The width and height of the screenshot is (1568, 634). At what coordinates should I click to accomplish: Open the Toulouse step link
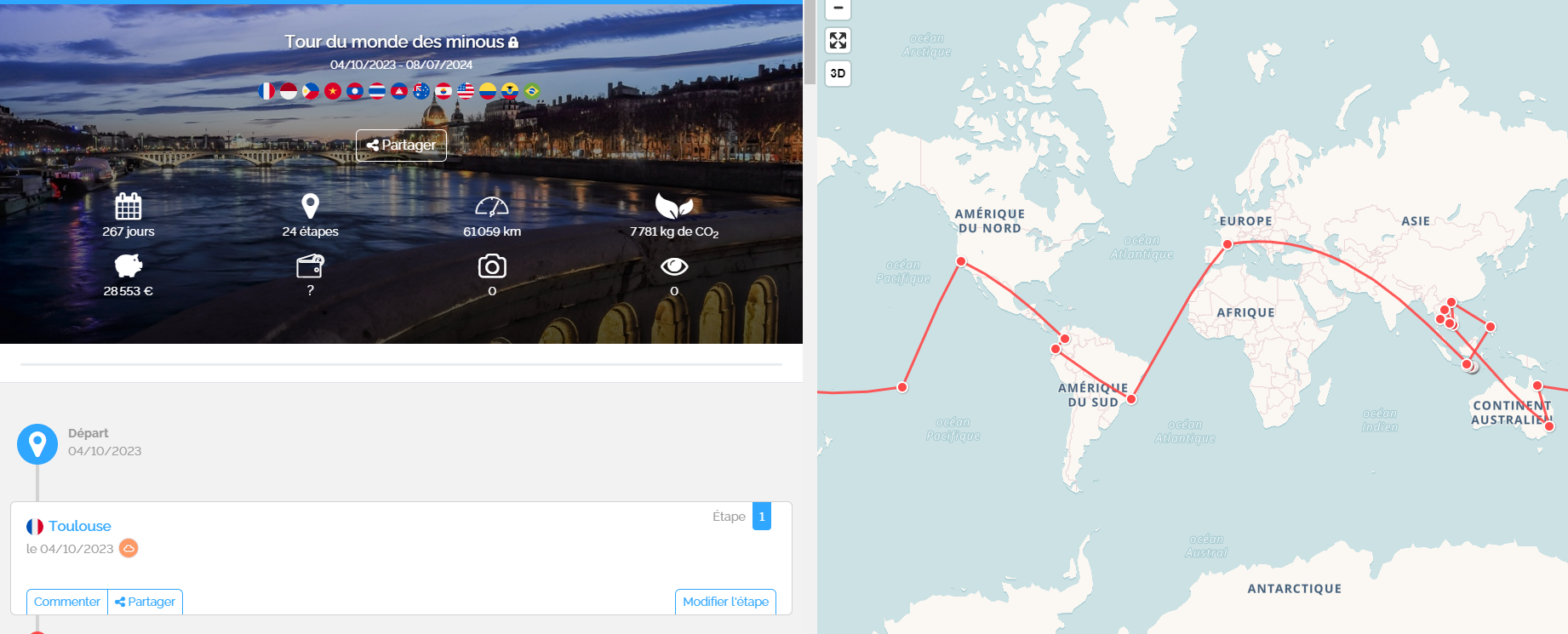[79, 526]
